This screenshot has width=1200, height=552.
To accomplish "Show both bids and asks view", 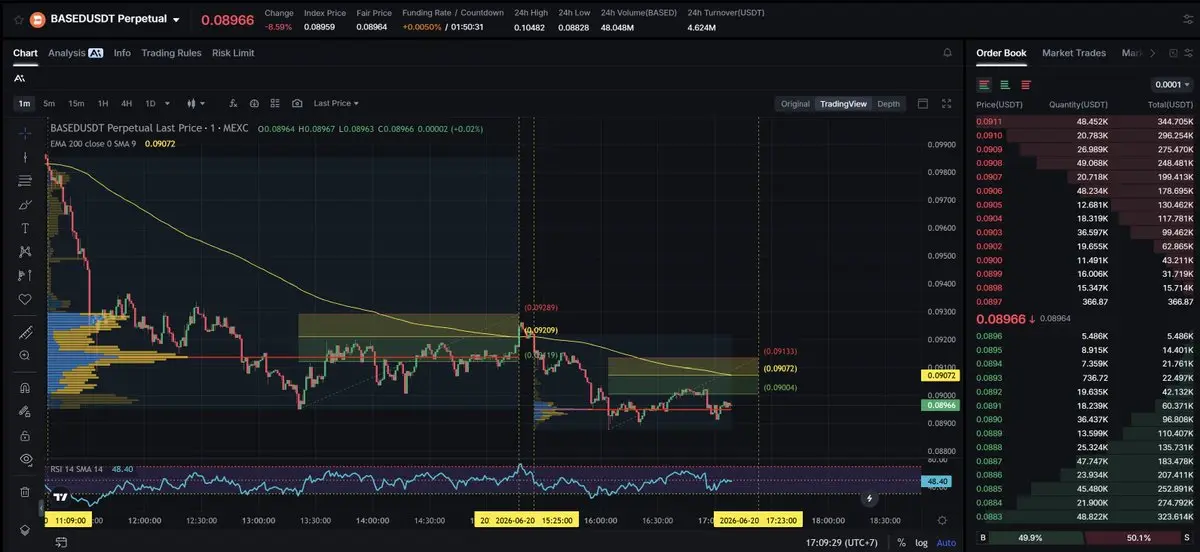I will tap(984, 85).
